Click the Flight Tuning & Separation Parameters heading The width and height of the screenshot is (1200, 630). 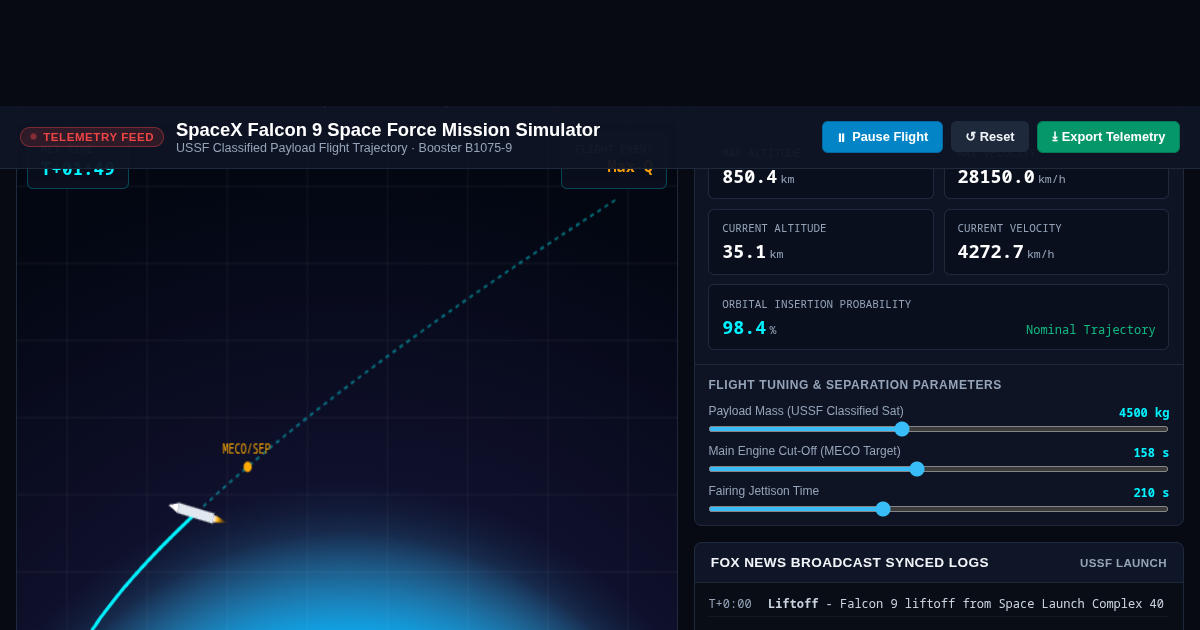point(855,385)
